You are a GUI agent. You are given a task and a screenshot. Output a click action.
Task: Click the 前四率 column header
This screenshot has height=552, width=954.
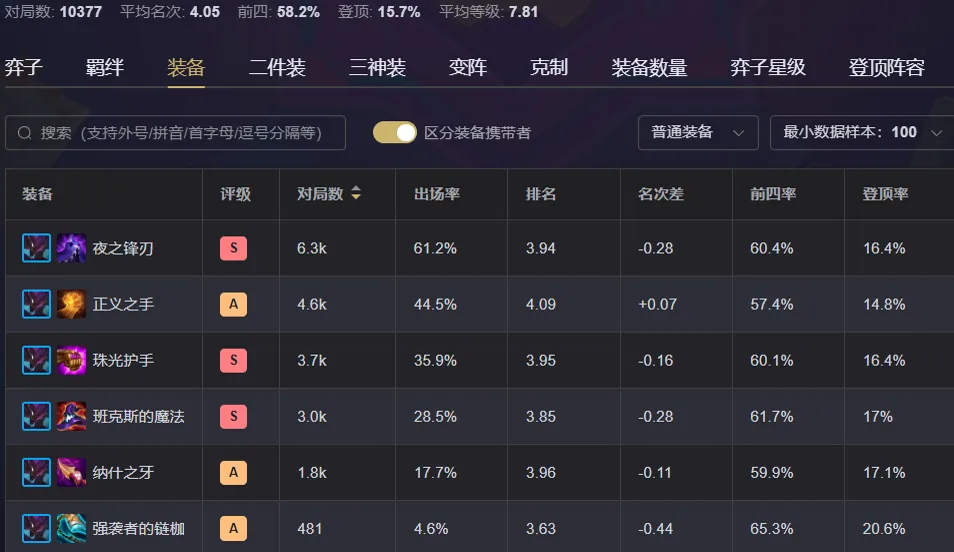773,194
